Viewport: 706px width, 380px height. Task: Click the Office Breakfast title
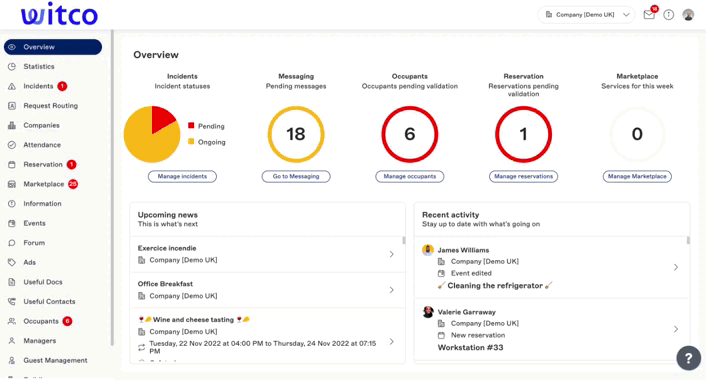point(165,284)
